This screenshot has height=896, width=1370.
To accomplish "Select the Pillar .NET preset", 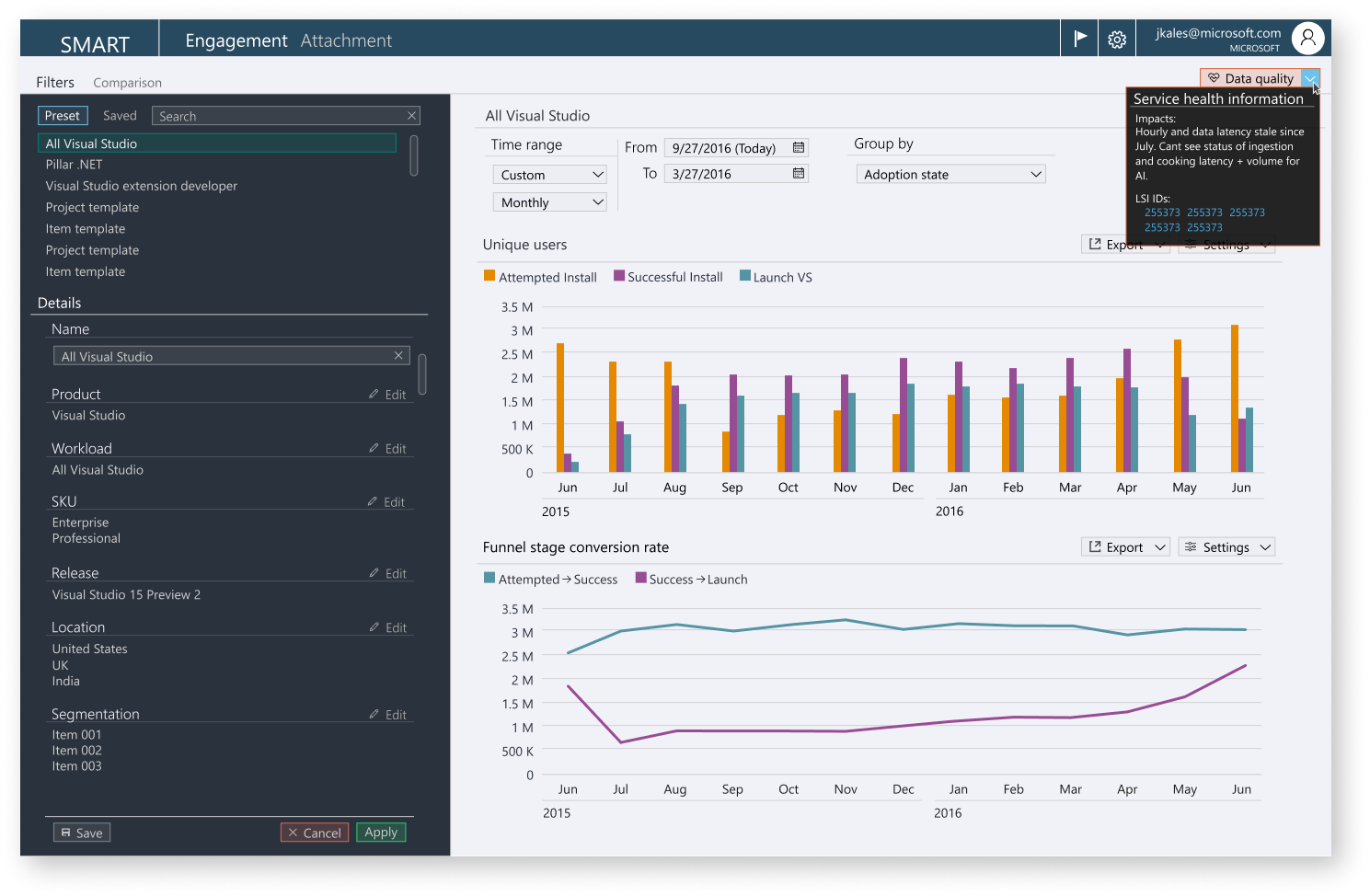I will click(x=75, y=165).
